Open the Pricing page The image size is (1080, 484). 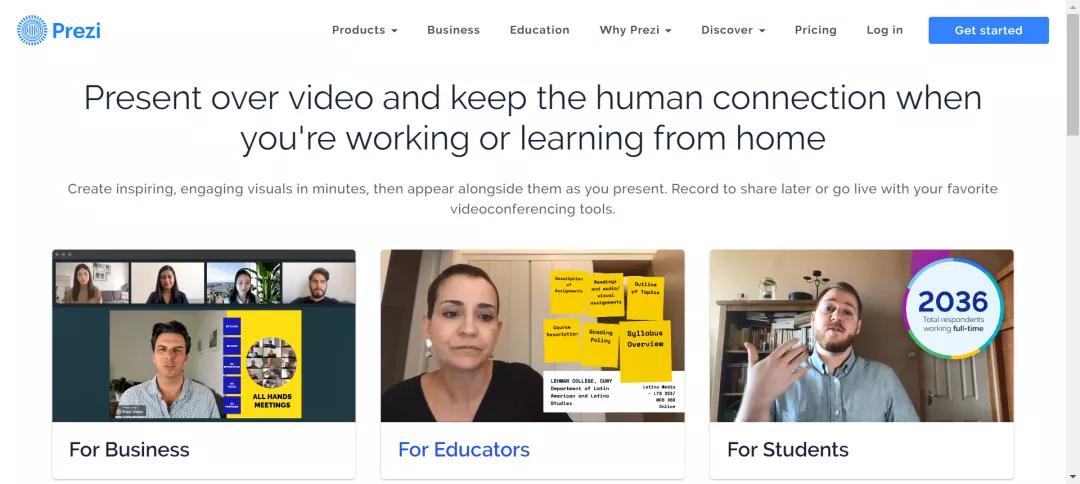pyautogui.click(x=816, y=30)
